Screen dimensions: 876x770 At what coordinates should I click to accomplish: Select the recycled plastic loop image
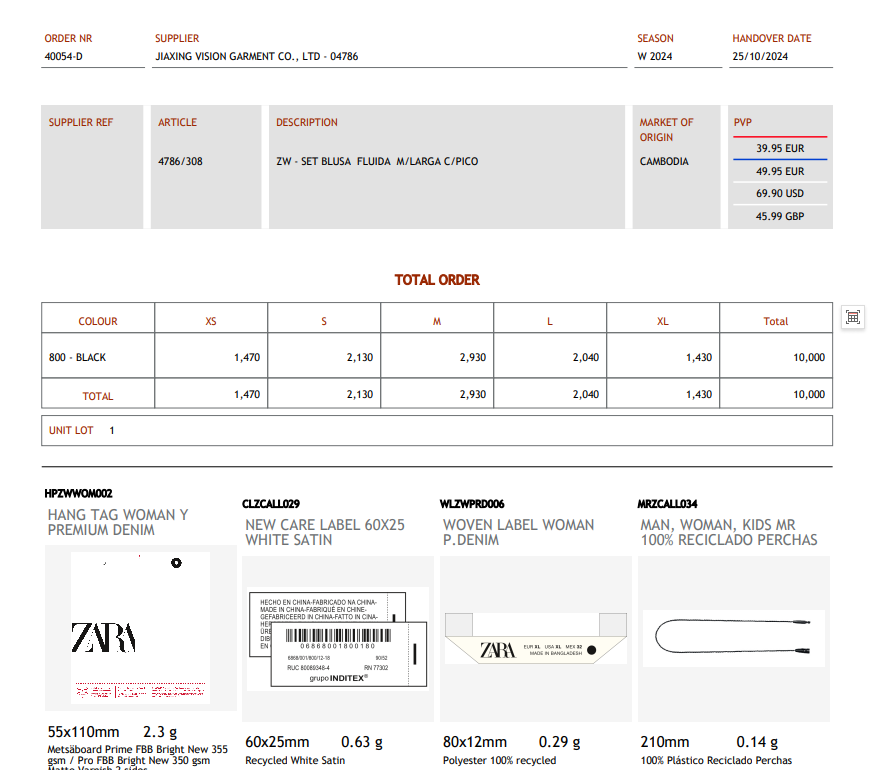(x=733, y=637)
